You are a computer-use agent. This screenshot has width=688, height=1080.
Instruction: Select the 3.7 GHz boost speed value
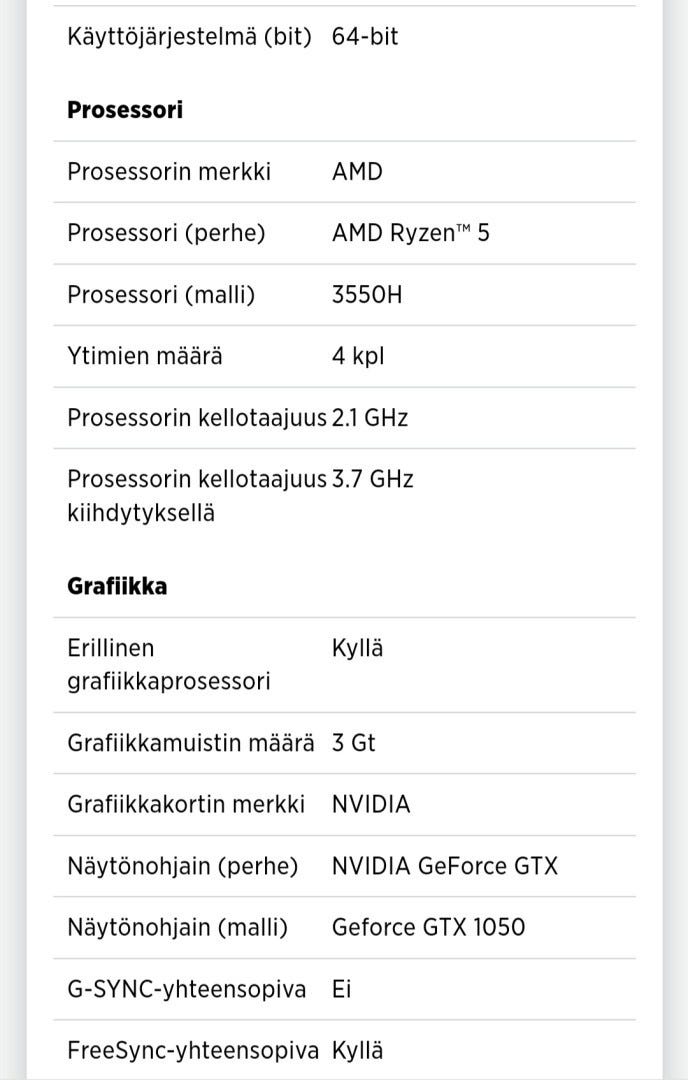pyautogui.click(x=373, y=479)
